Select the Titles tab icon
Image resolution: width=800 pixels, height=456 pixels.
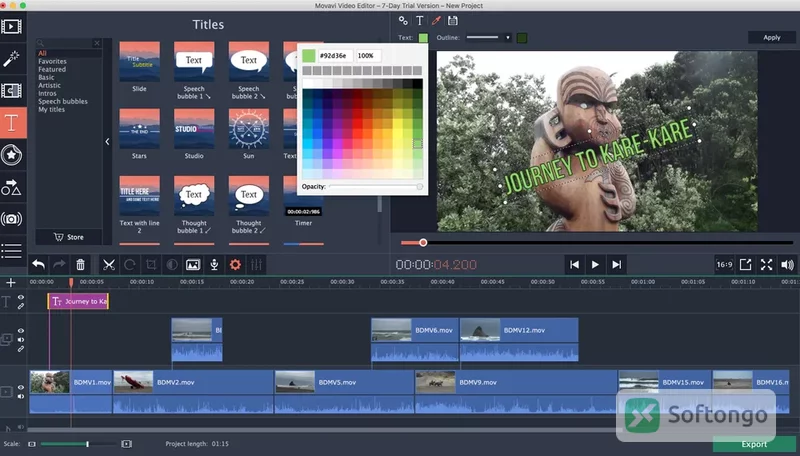click(12, 123)
